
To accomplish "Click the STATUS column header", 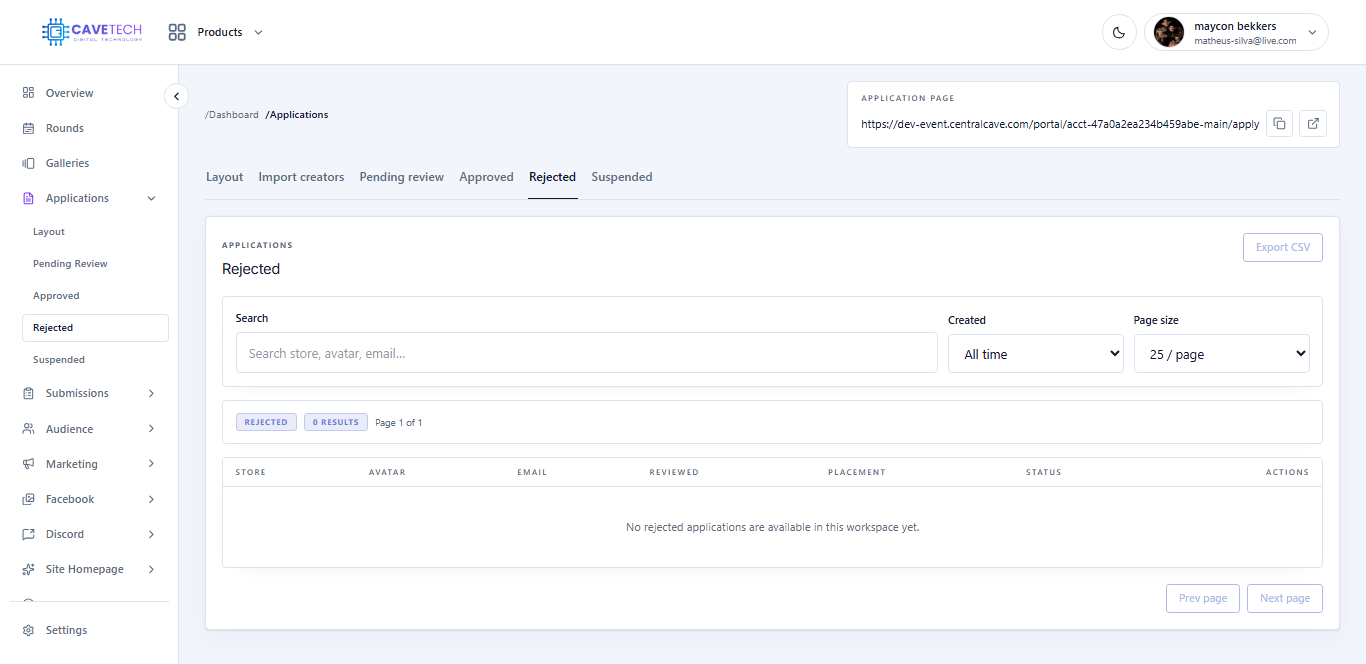I will (1044, 472).
